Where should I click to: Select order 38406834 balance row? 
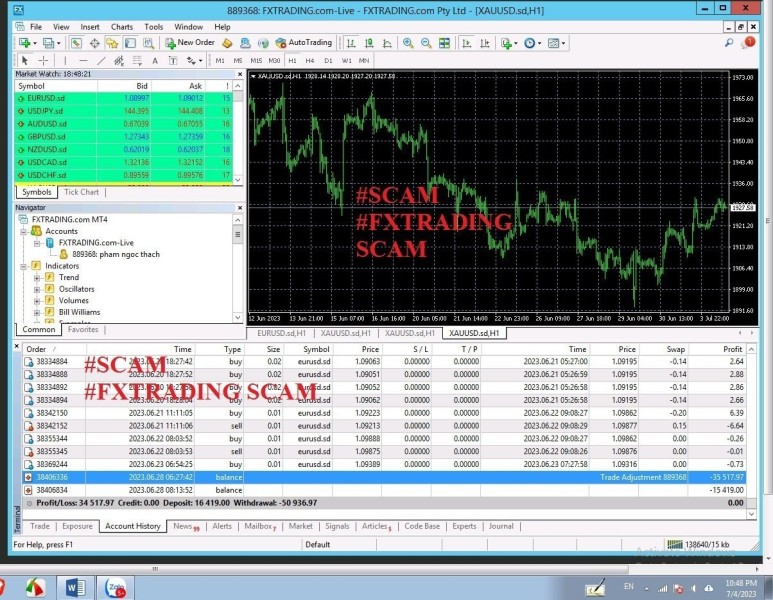point(385,490)
